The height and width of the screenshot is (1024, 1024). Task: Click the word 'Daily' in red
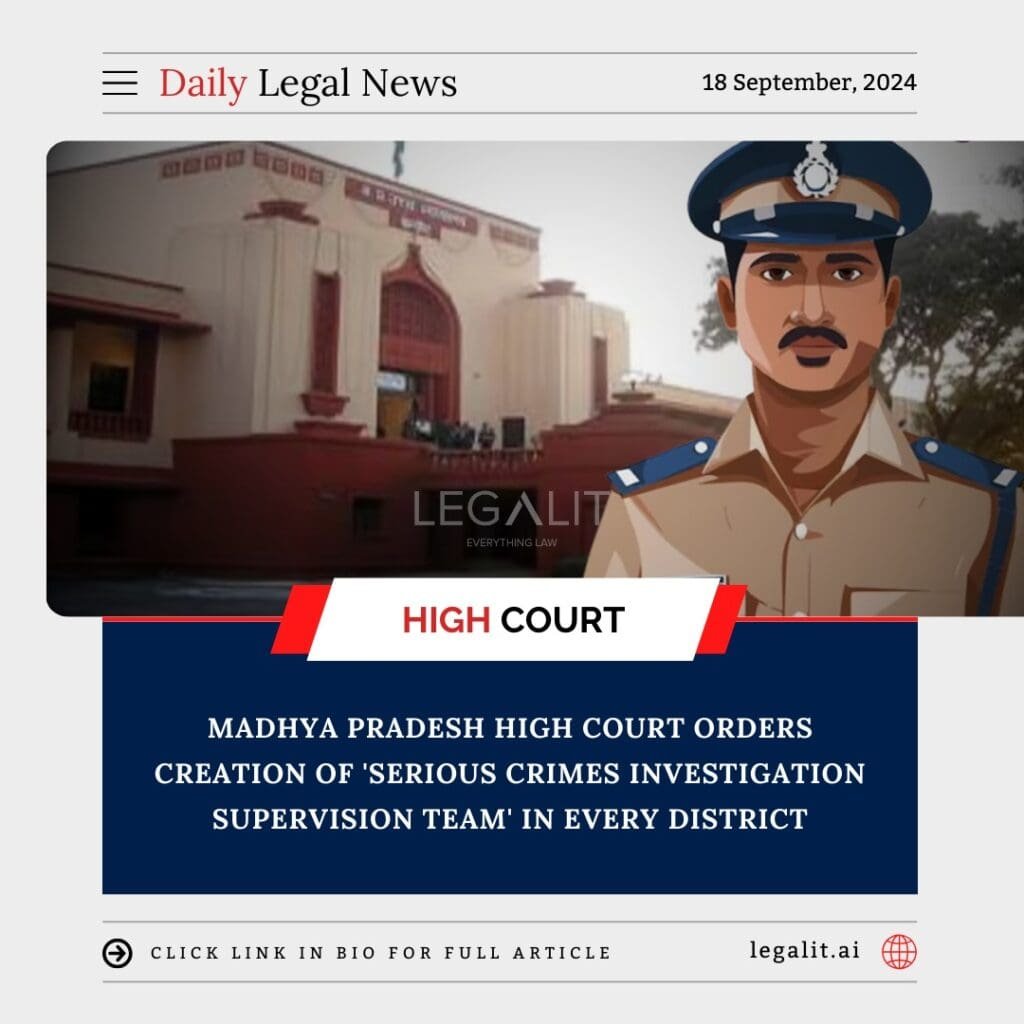203,84
